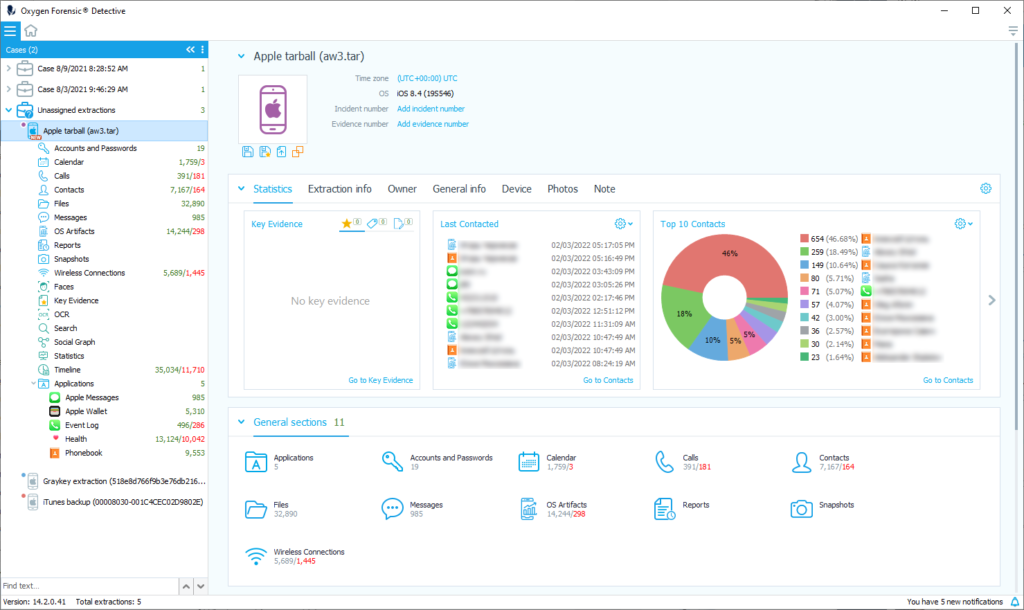This screenshot has width=1024, height=610.
Task: Click the OS Artifacts icon in General sections
Action: click(528, 509)
